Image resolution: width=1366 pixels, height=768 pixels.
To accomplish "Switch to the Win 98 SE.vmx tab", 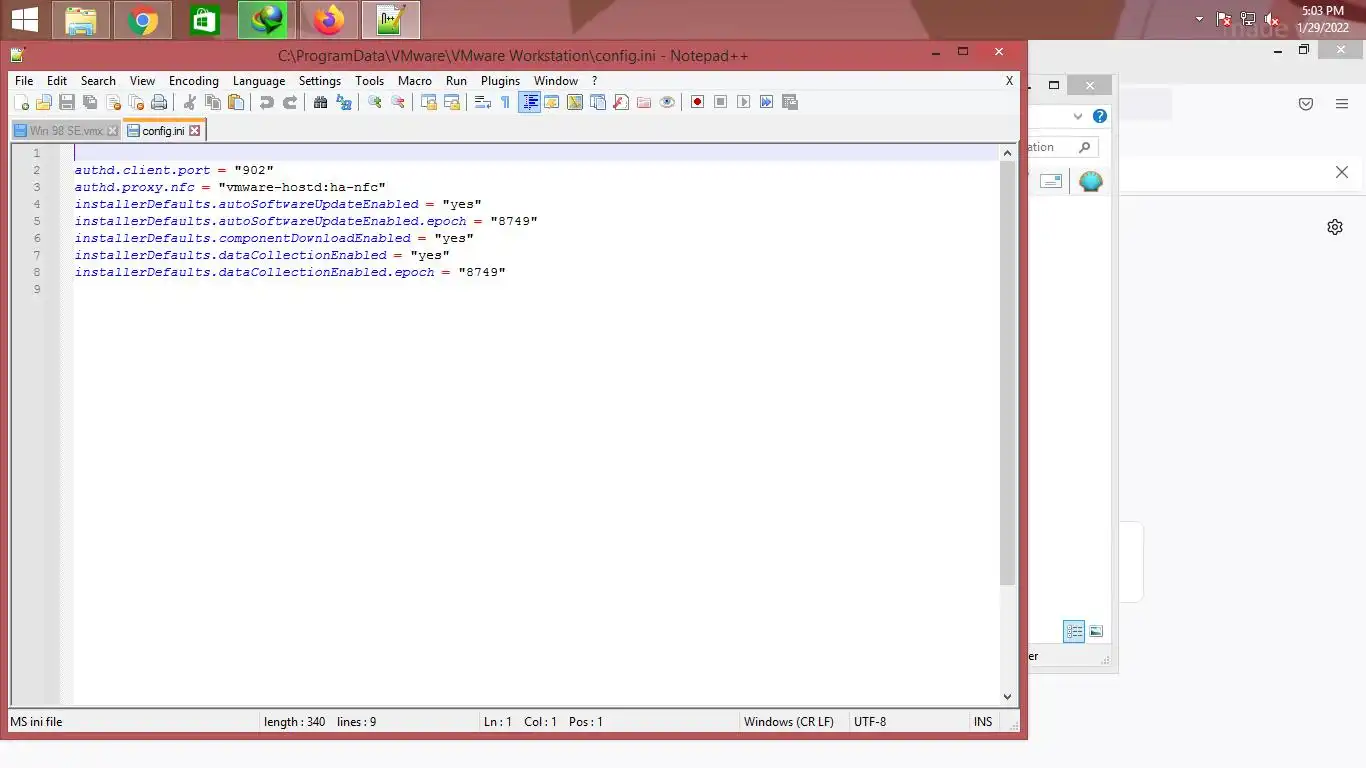I will 65,131.
